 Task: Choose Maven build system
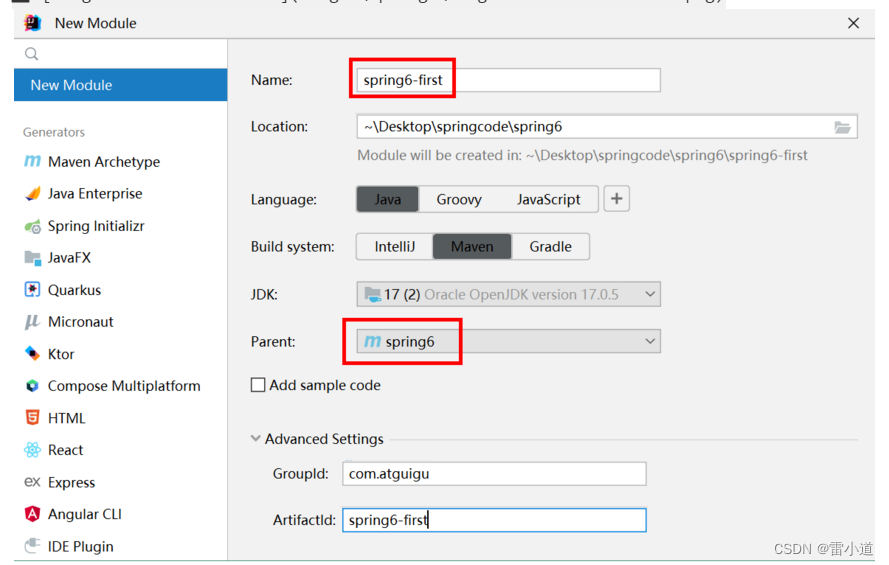click(x=472, y=247)
